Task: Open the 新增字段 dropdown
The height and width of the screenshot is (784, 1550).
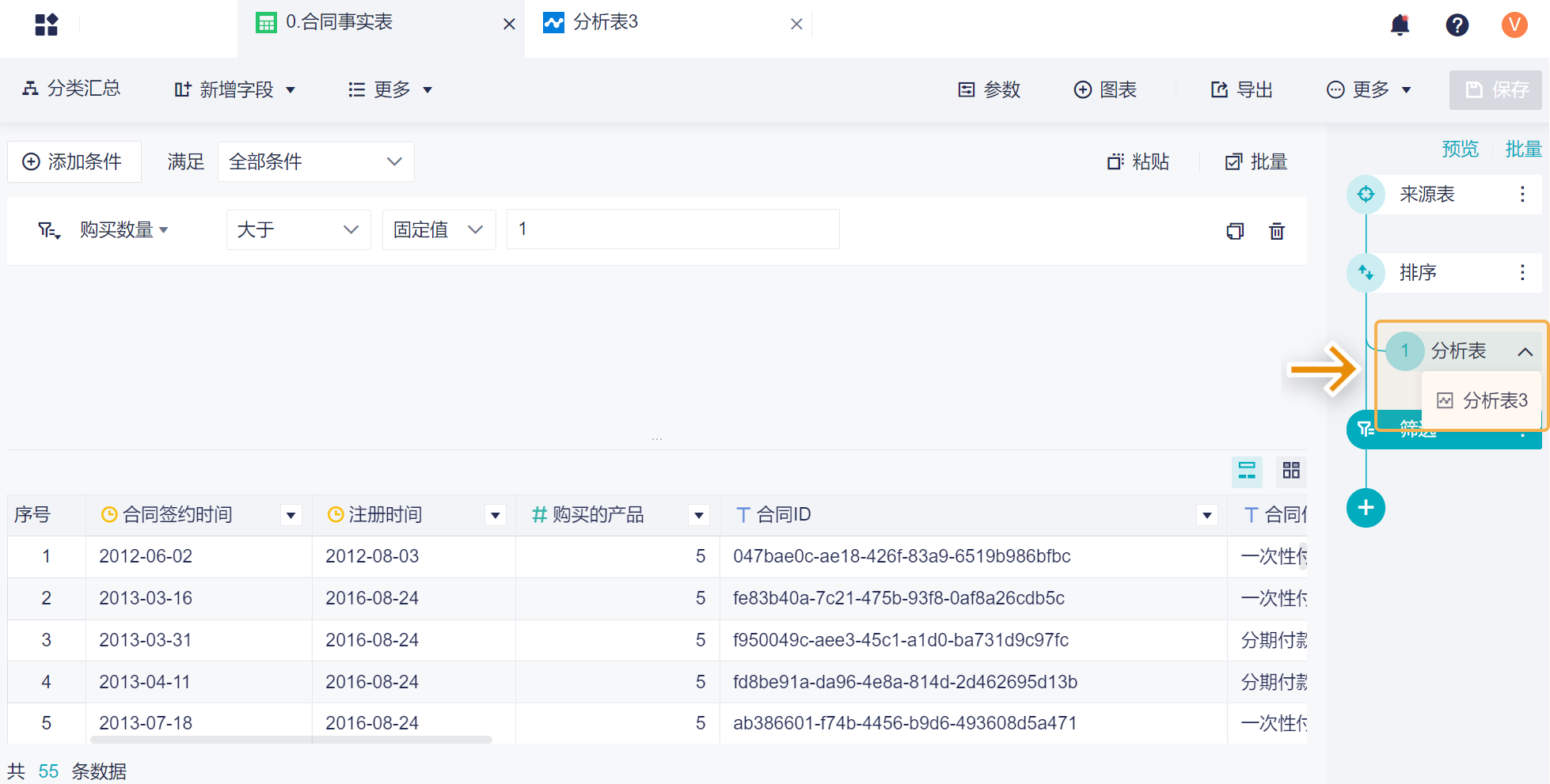Action: 235,89
